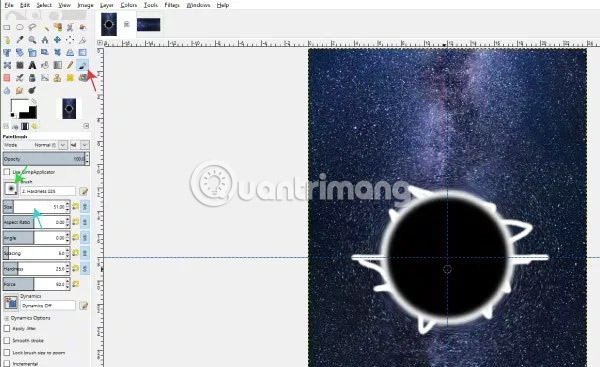The width and height of the screenshot is (600, 367).
Task: Toggle the blue link button beside Aspect Ratio
Action: tap(85, 222)
